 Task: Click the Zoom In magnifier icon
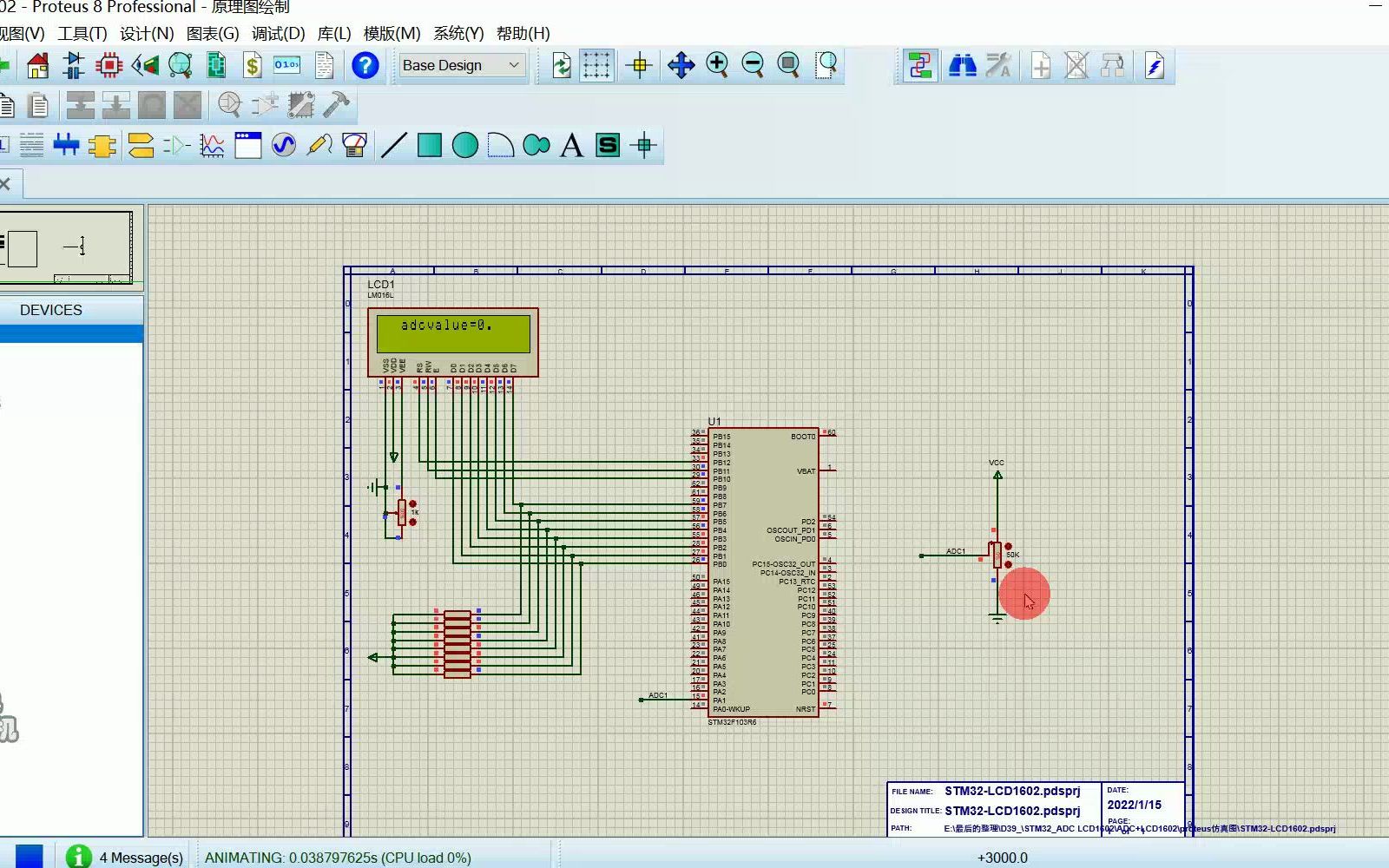pyautogui.click(x=717, y=65)
